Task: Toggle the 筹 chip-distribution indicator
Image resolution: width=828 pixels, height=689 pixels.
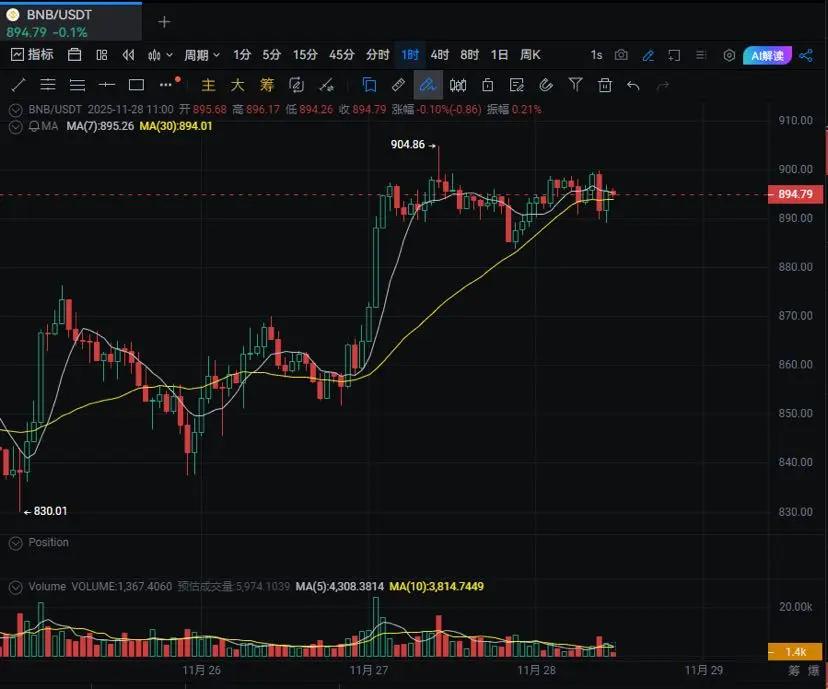Action: point(267,85)
